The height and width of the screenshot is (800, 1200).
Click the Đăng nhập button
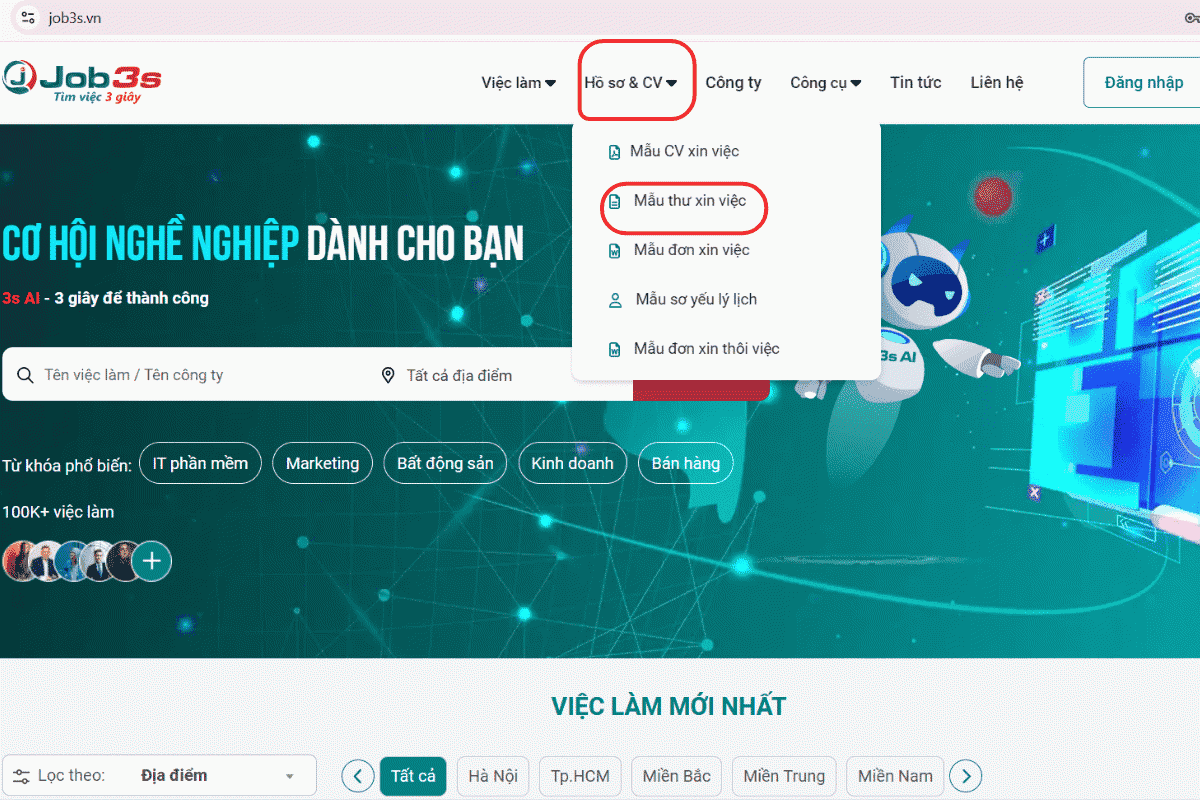1144,82
